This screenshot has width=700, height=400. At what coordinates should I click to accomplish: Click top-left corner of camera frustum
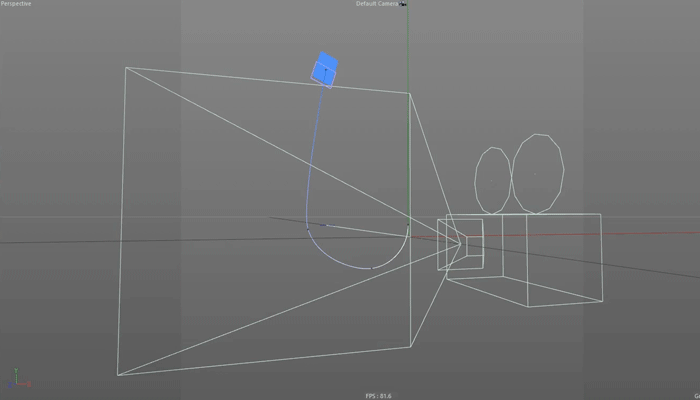point(126,68)
